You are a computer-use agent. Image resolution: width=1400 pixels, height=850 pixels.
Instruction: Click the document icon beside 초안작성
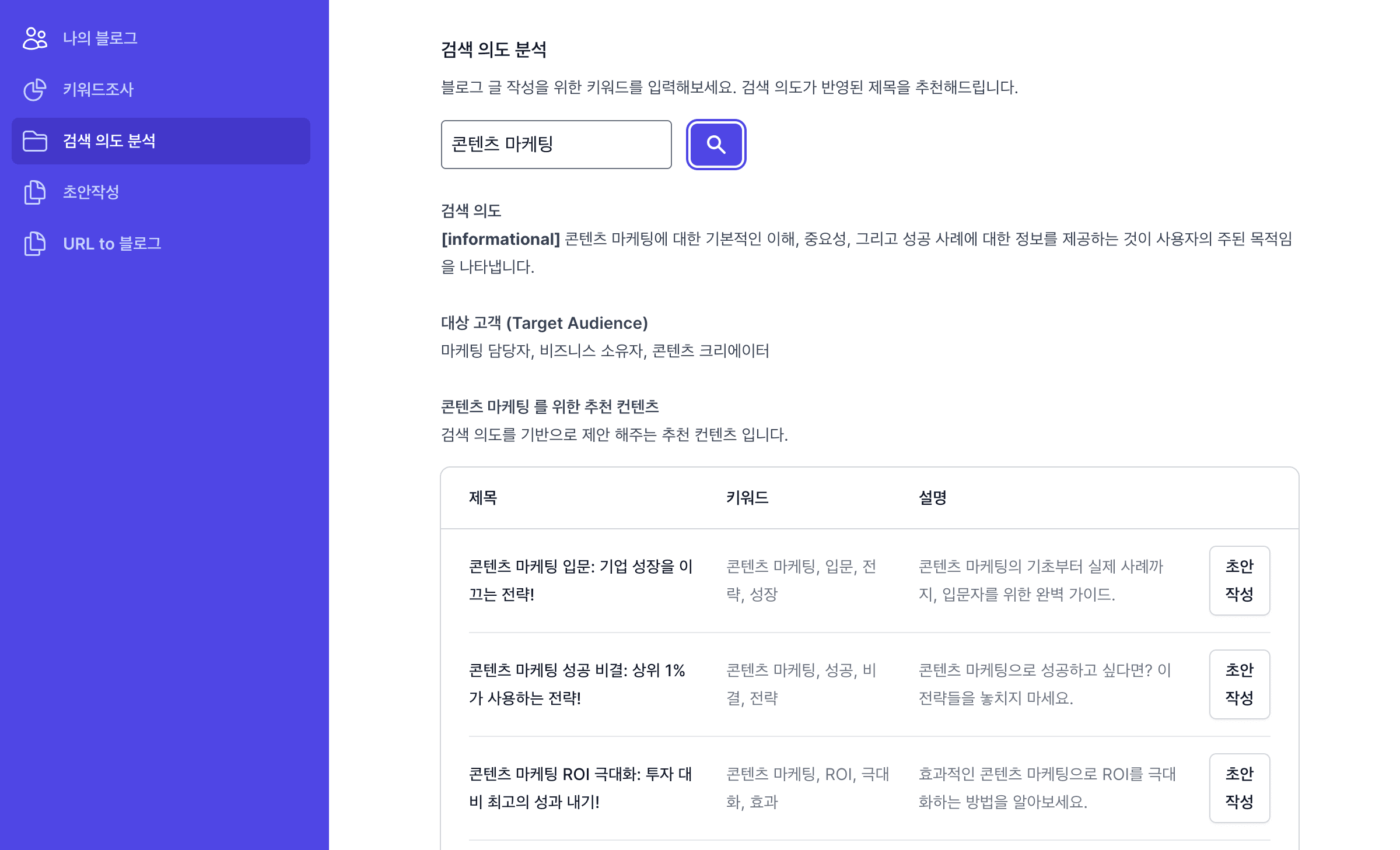click(x=34, y=192)
